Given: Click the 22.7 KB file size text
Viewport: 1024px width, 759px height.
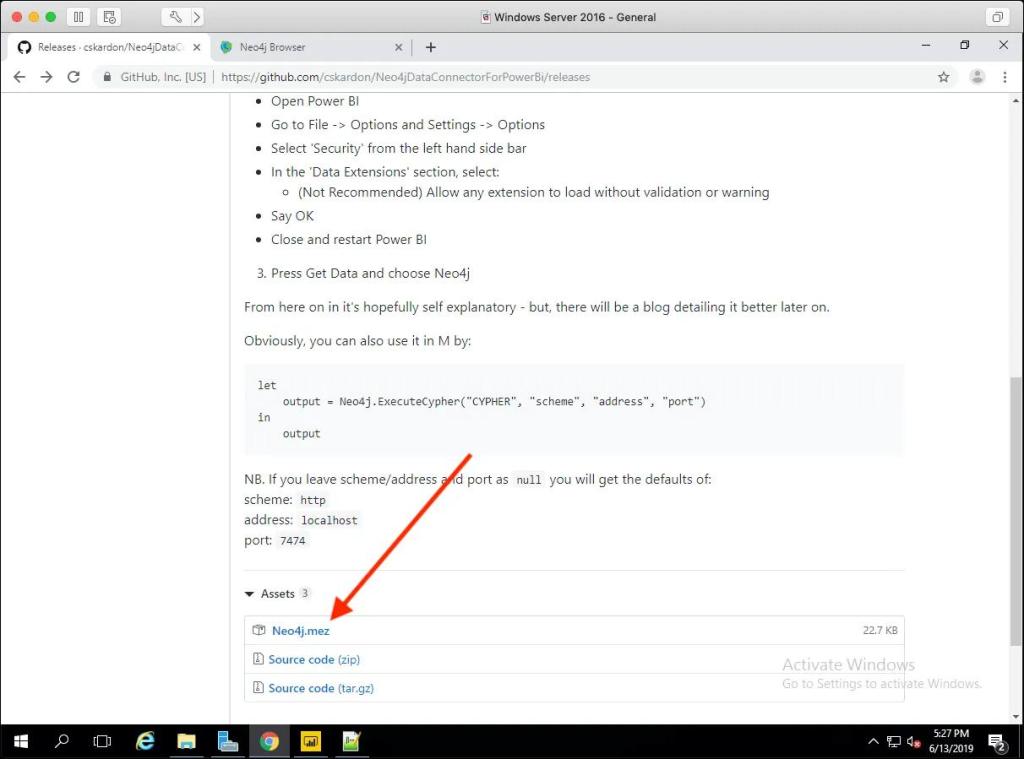Looking at the screenshot, I should [x=880, y=630].
